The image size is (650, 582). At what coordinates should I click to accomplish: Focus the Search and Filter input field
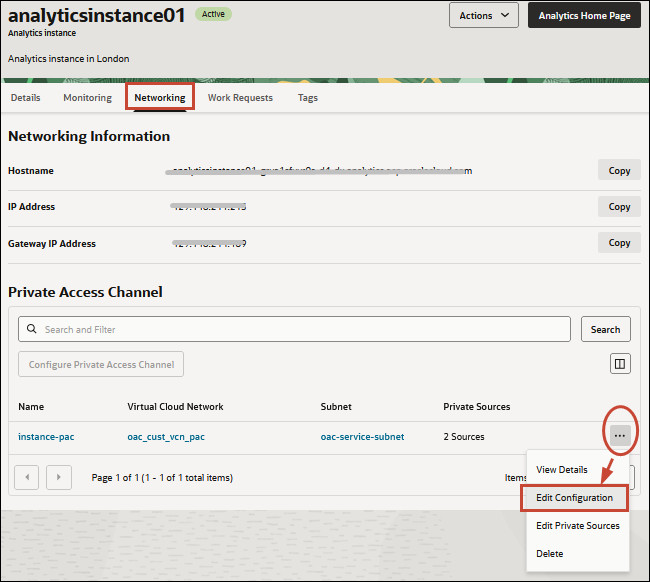click(300, 329)
